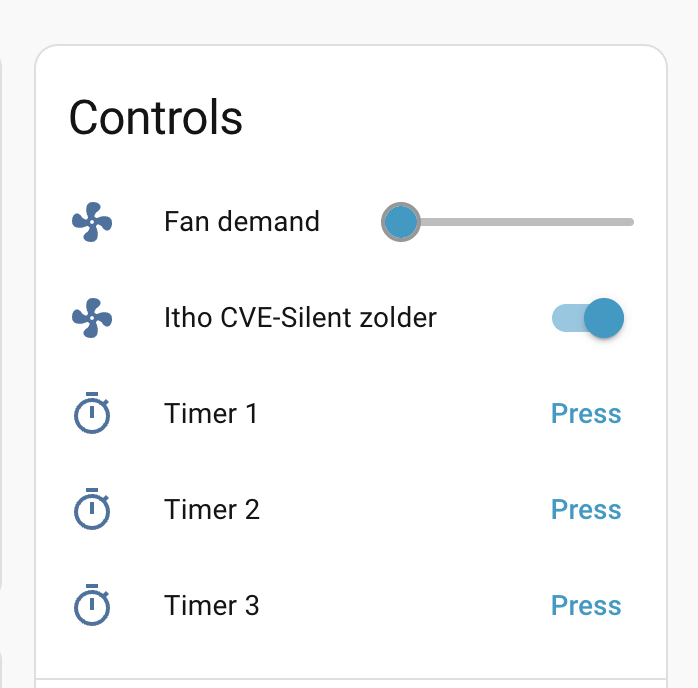Click the Timer 3 stopwatch icon
The width and height of the screenshot is (698, 688).
[x=92, y=605]
